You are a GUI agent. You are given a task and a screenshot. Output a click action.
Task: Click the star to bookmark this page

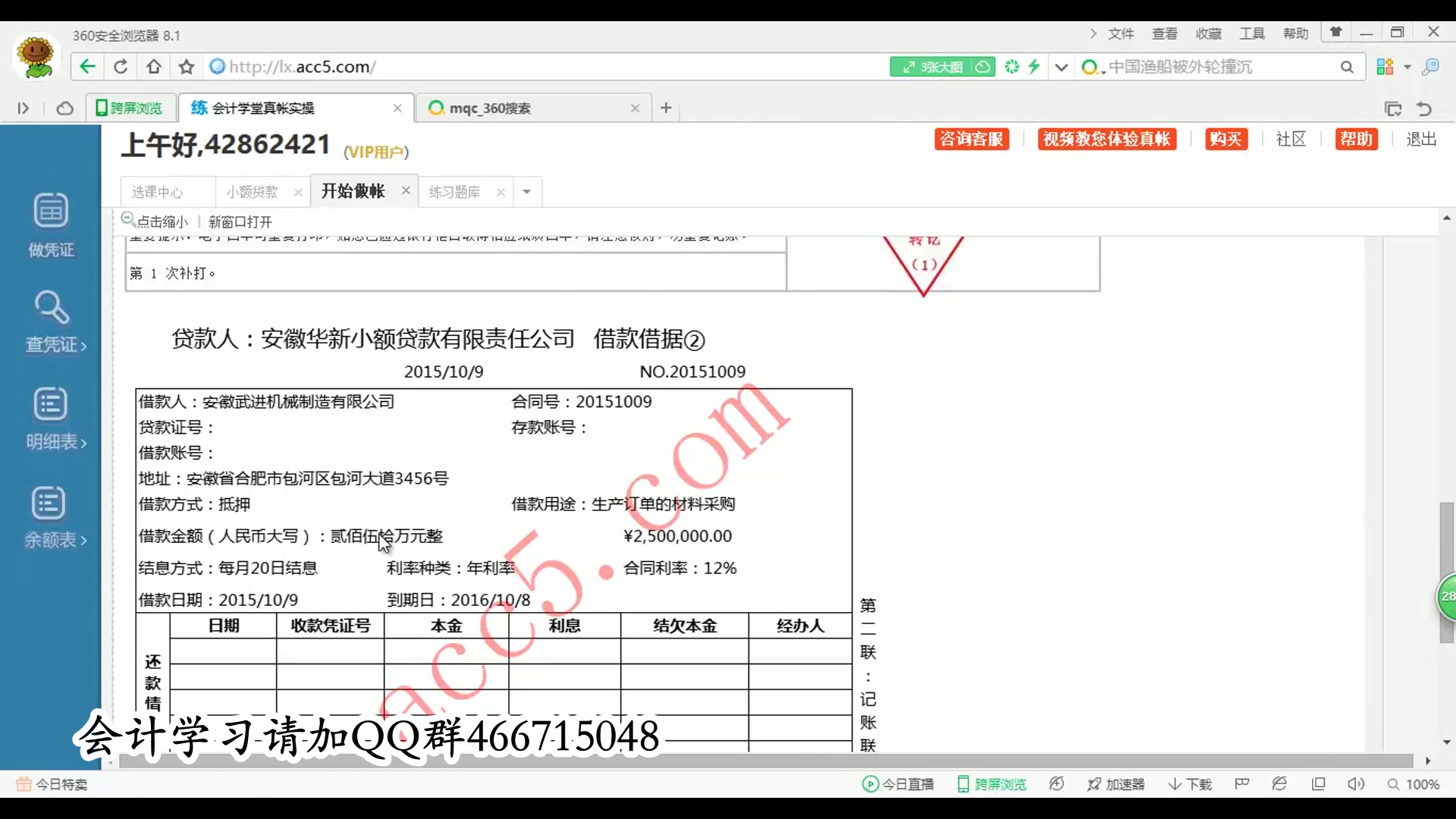point(186,67)
